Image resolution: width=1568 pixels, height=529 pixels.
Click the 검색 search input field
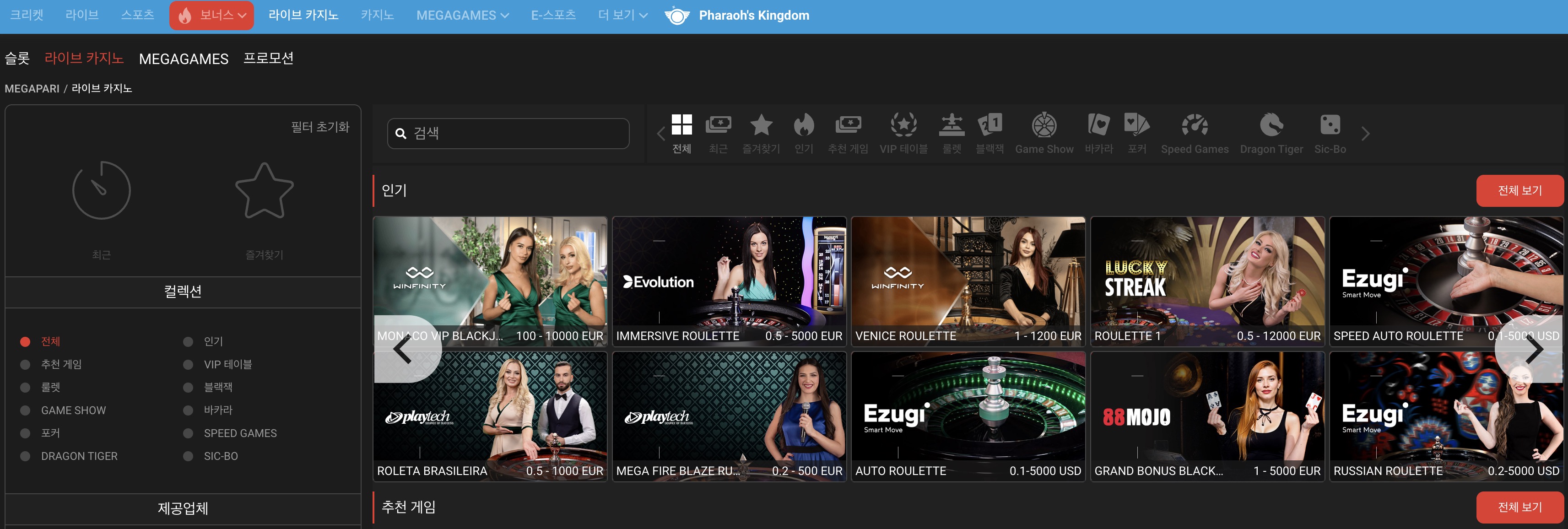508,133
